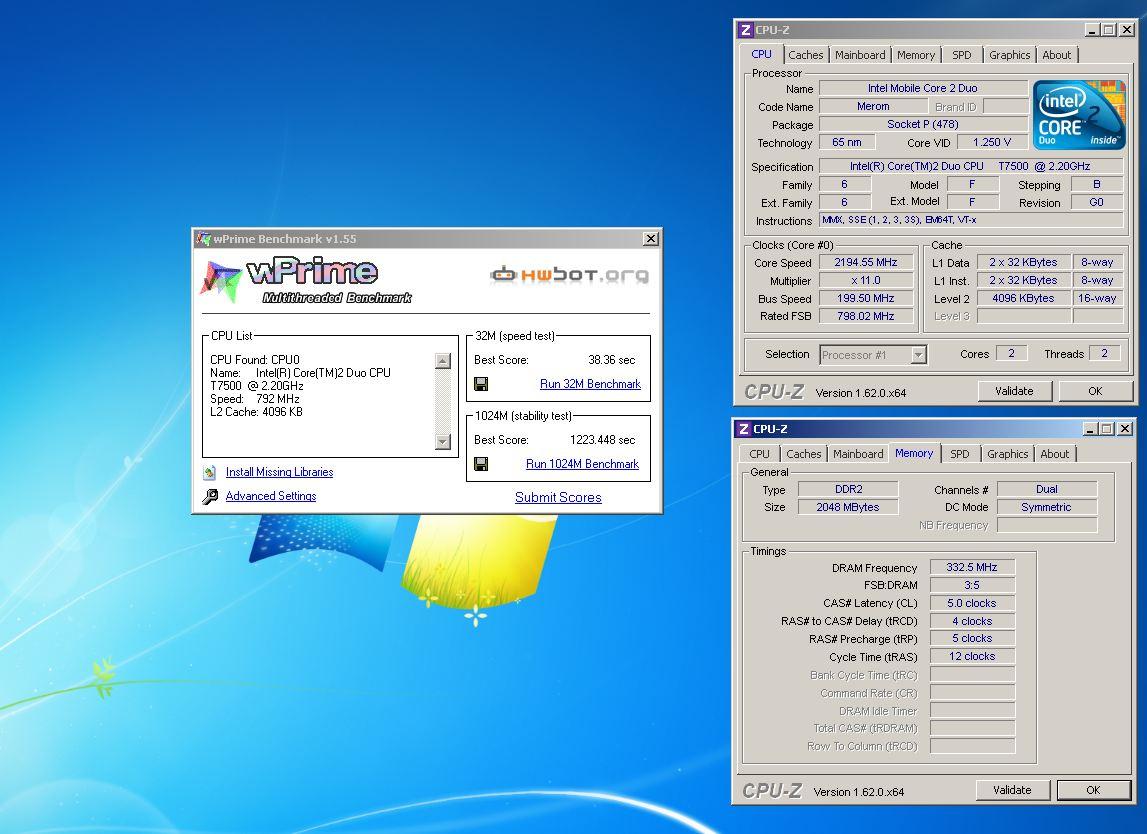Select CPU tab in top CPU-Z window
Image resolution: width=1147 pixels, height=834 pixels.
[x=761, y=54]
